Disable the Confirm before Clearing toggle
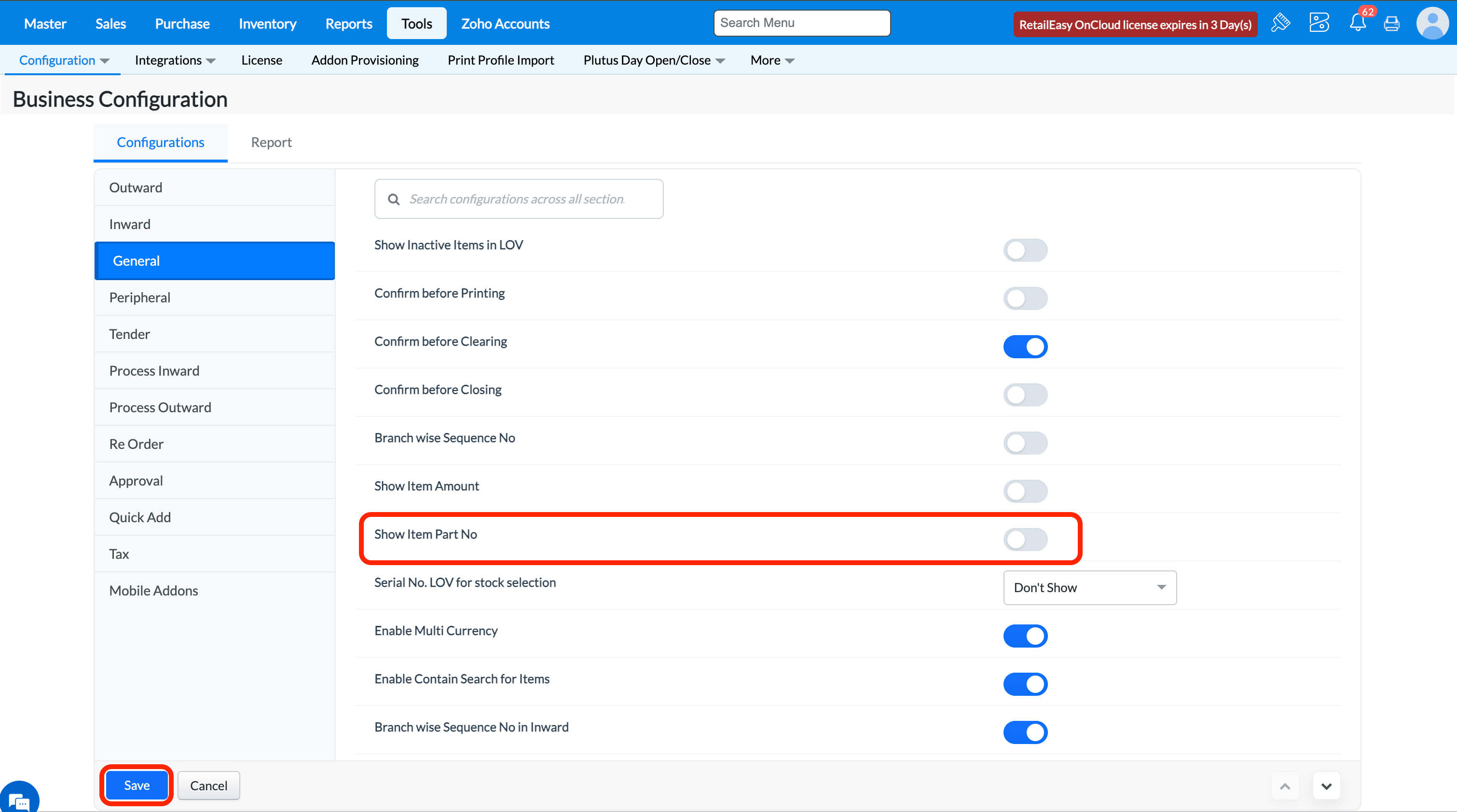The image size is (1457, 812). (x=1025, y=347)
